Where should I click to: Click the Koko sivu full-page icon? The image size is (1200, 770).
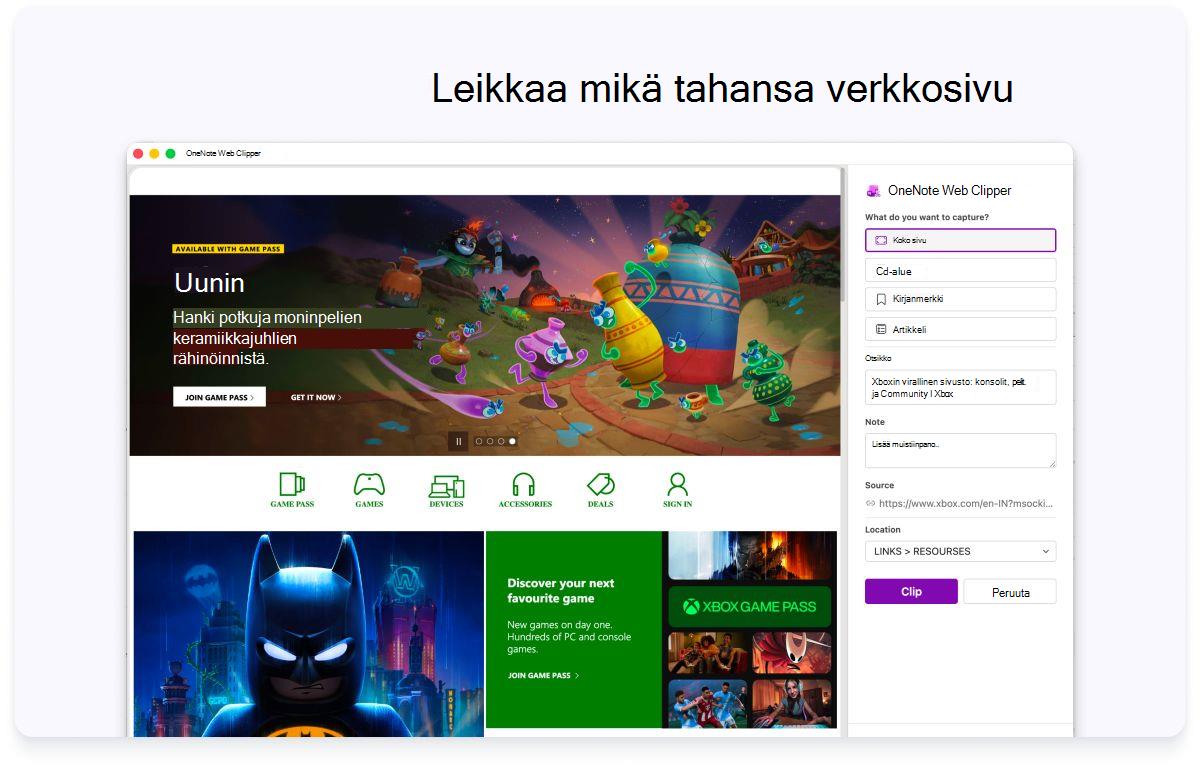point(881,240)
